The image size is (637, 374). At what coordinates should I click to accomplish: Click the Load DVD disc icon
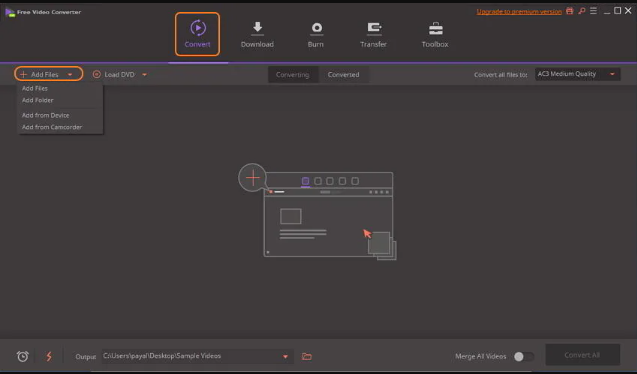pos(96,74)
